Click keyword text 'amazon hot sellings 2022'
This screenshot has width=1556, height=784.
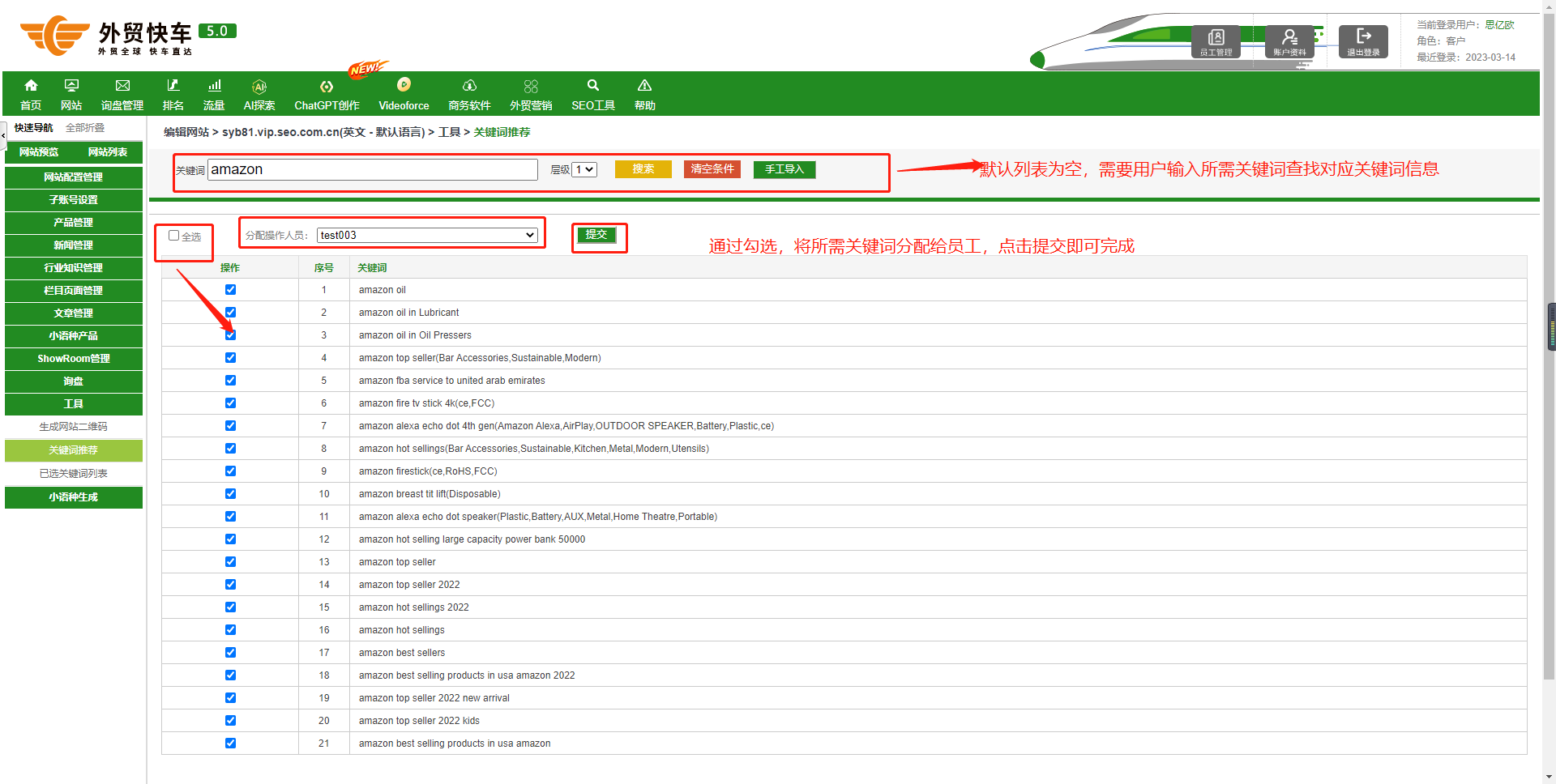coord(413,607)
